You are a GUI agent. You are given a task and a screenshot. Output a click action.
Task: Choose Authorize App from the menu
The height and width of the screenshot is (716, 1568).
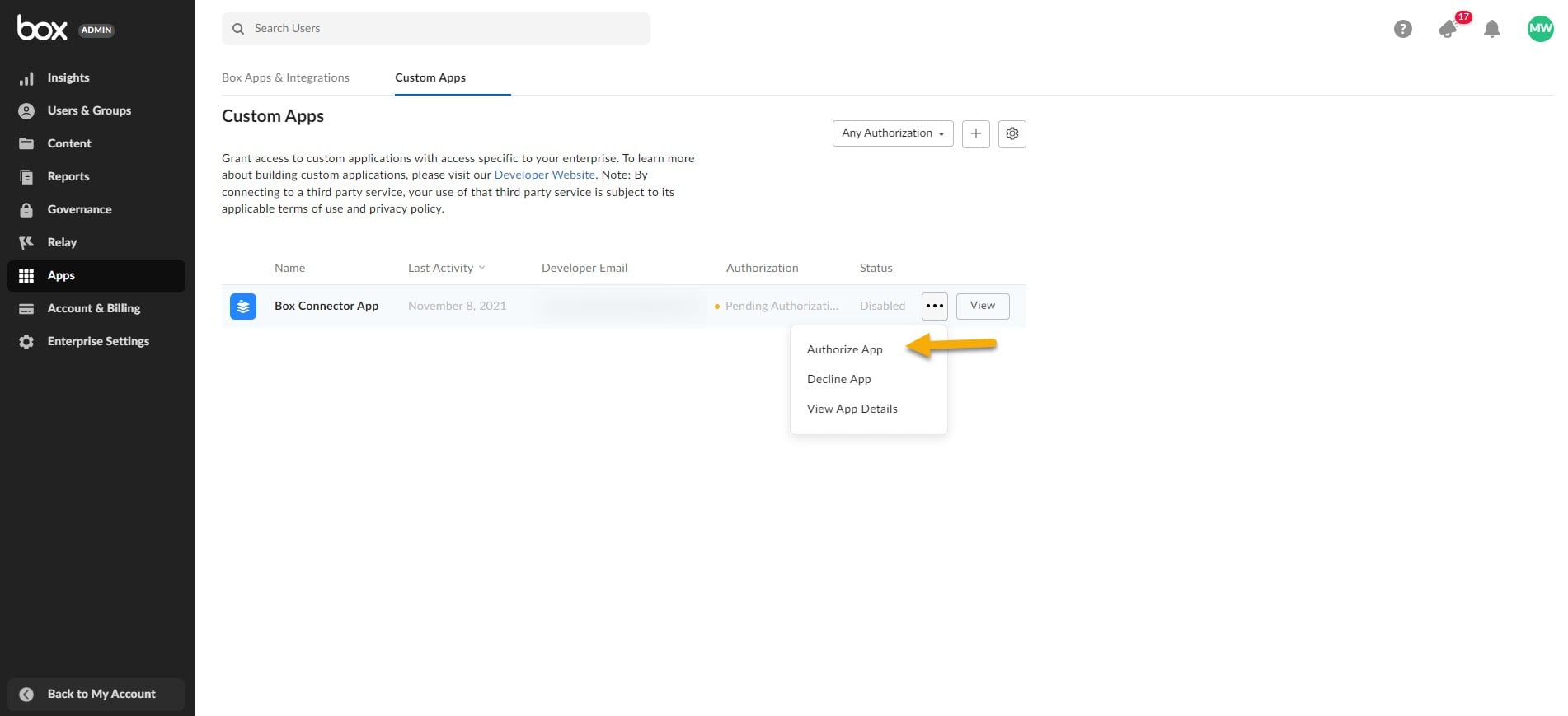pyautogui.click(x=845, y=349)
